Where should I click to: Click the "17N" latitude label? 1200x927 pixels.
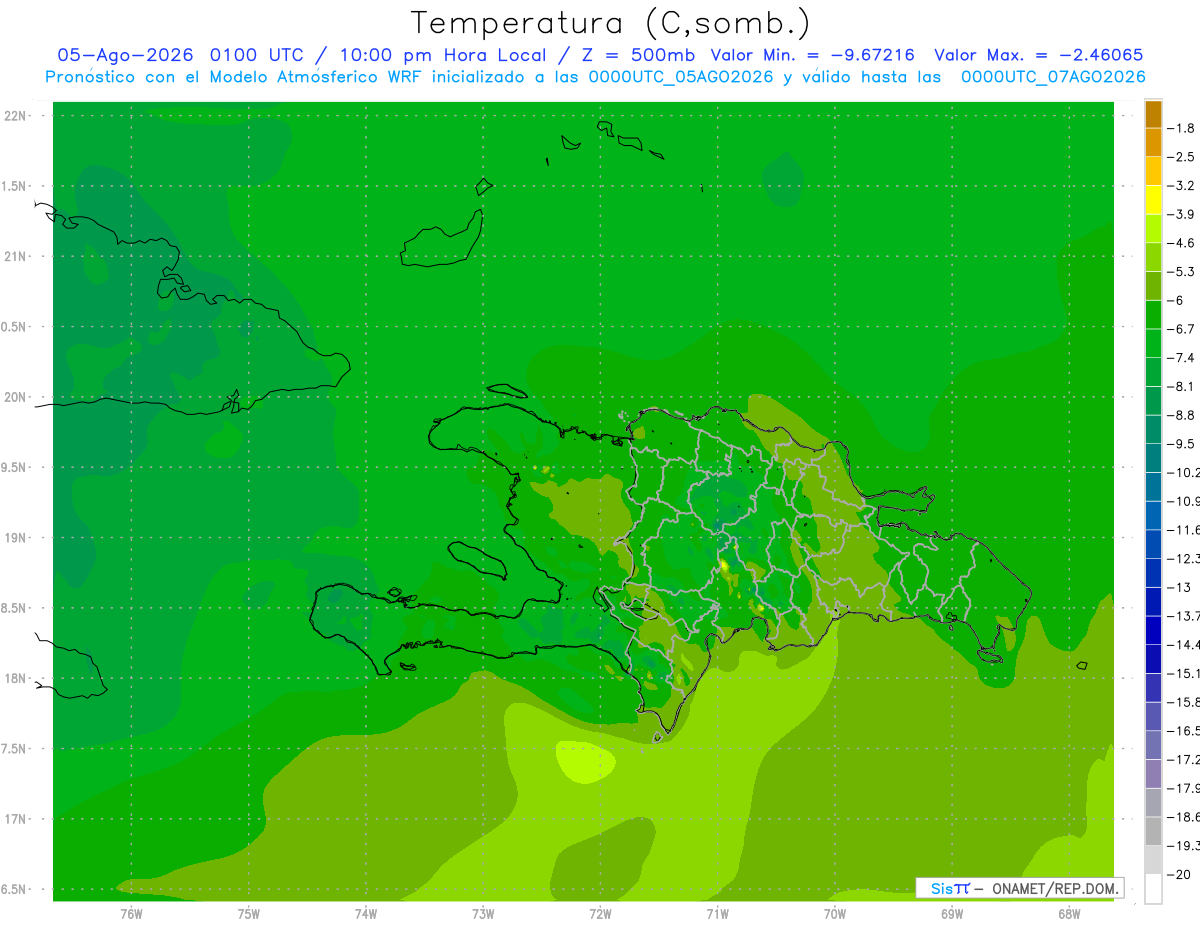tap(15, 820)
